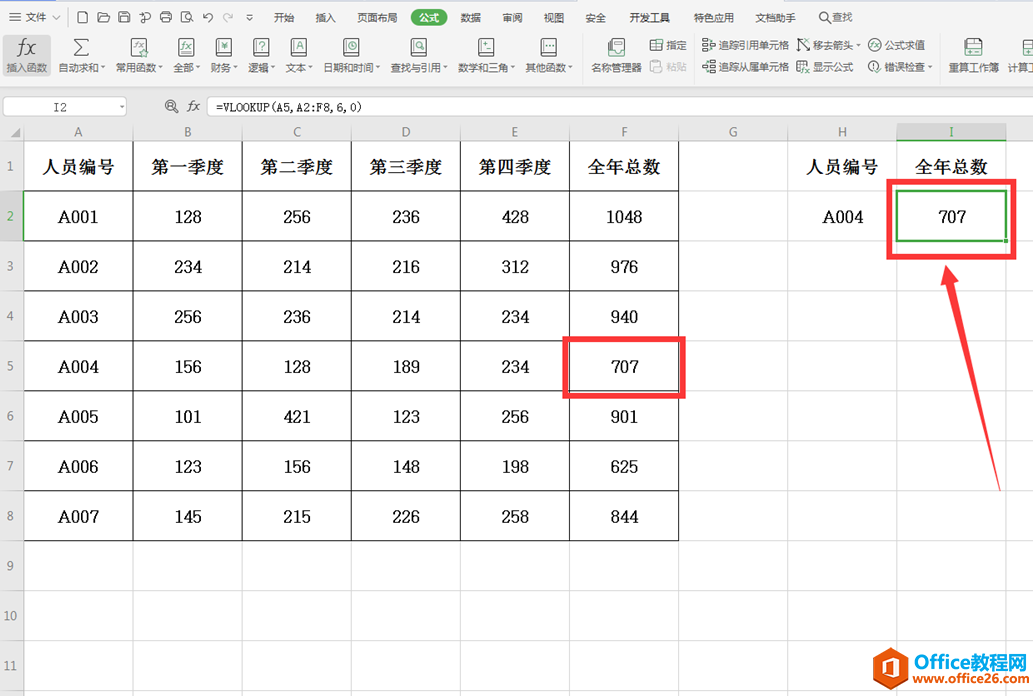The height and width of the screenshot is (696, 1036).
Task: Click the Name Box showing I2
Action: point(60,107)
